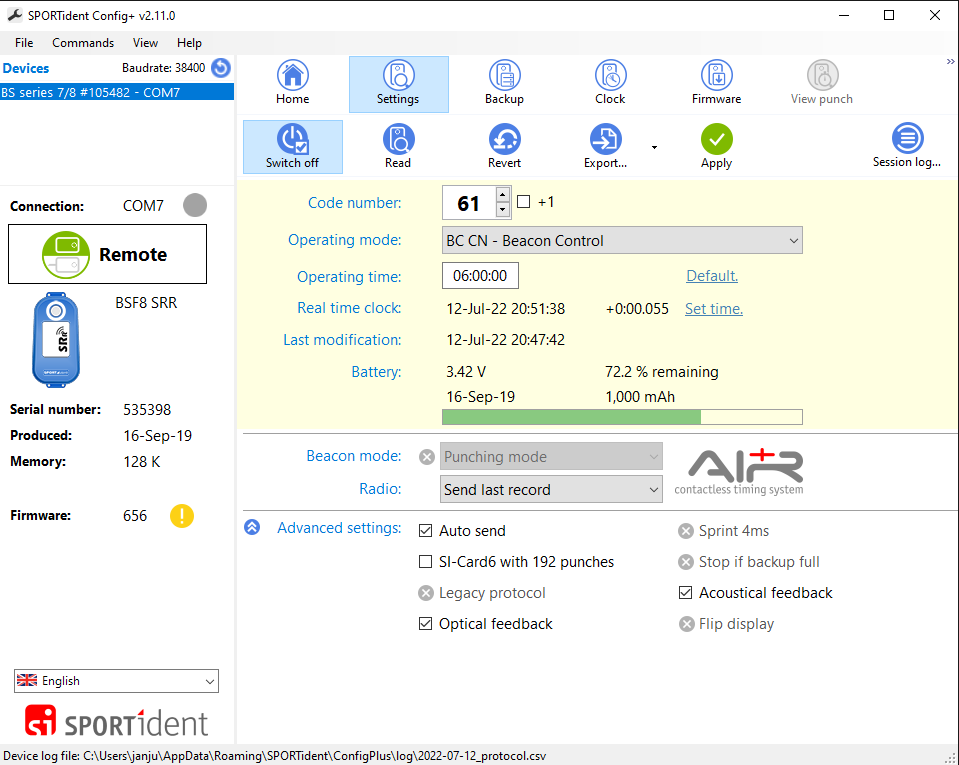Apply settings with the green checkmark

pyautogui.click(x=716, y=146)
